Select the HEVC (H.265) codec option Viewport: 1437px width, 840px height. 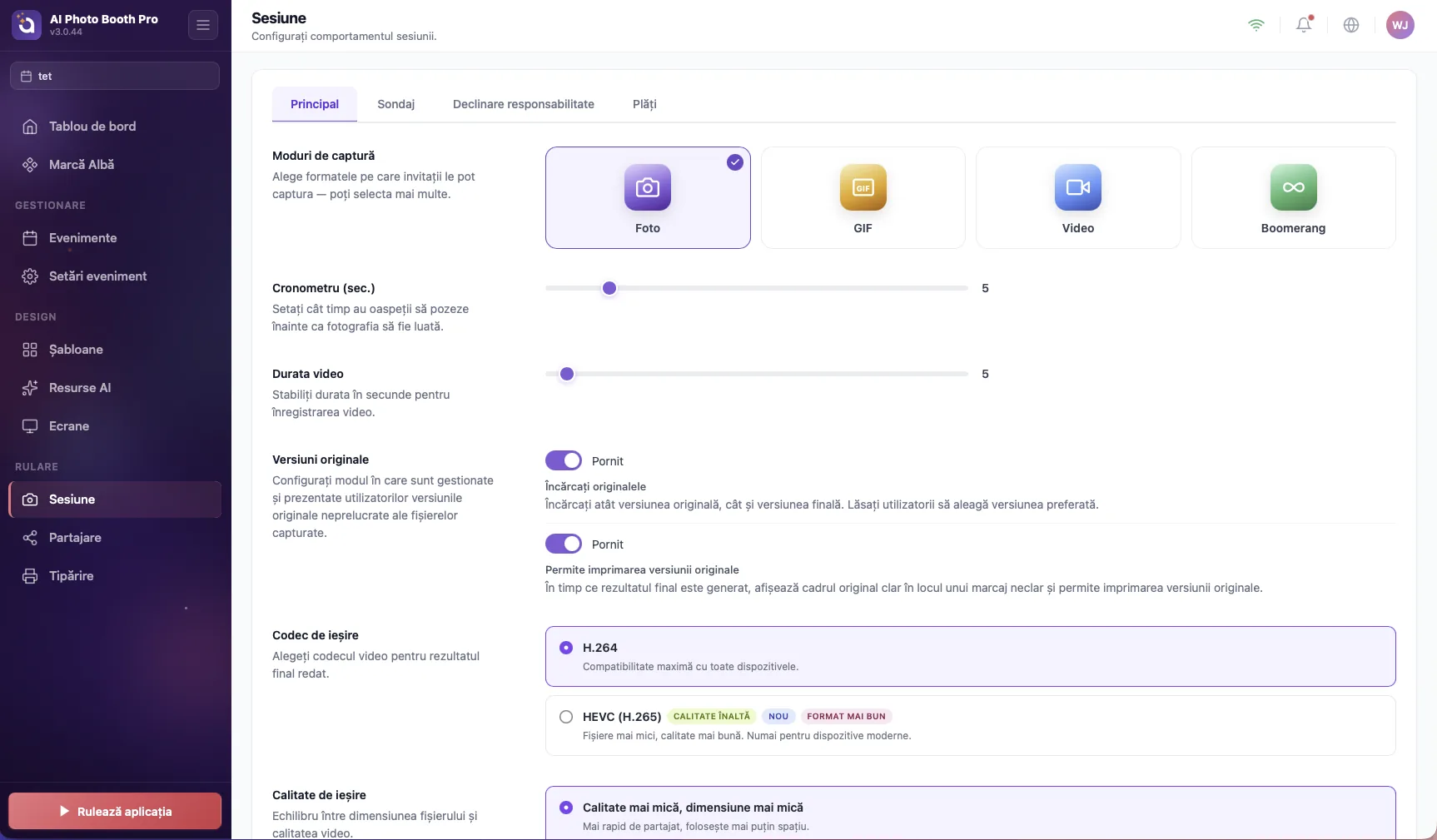pos(970,725)
